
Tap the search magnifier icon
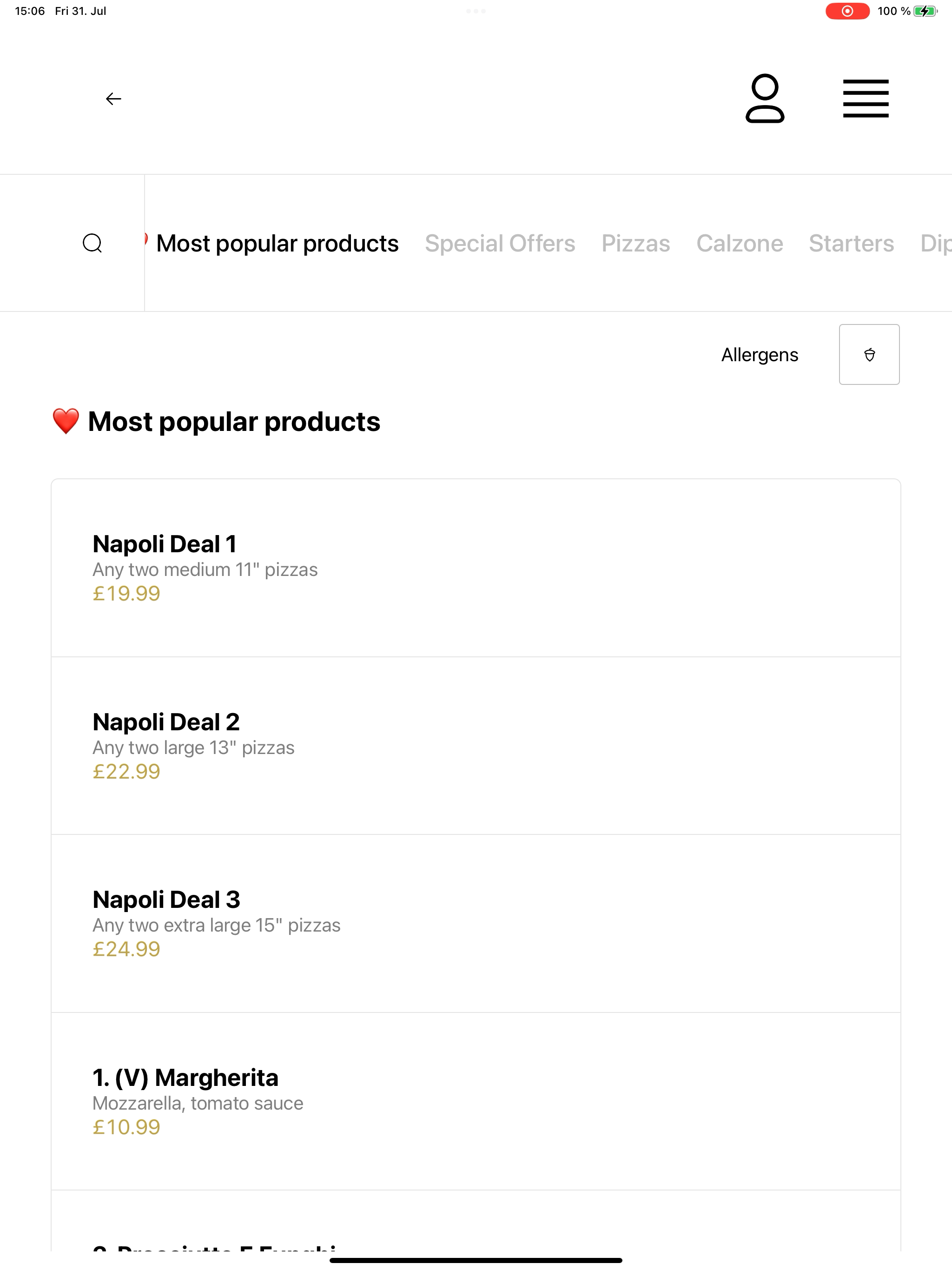[x=93, y=243]
